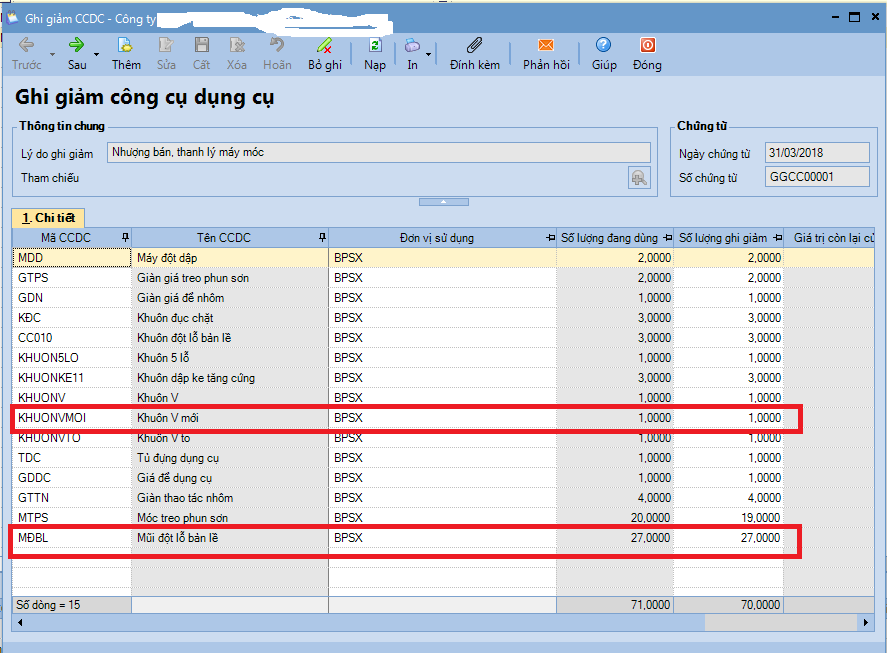Pin the Đơn vị sử dụng column
Image resolution: width=887 pixels, height=653 pixels.
click(550, 238)
